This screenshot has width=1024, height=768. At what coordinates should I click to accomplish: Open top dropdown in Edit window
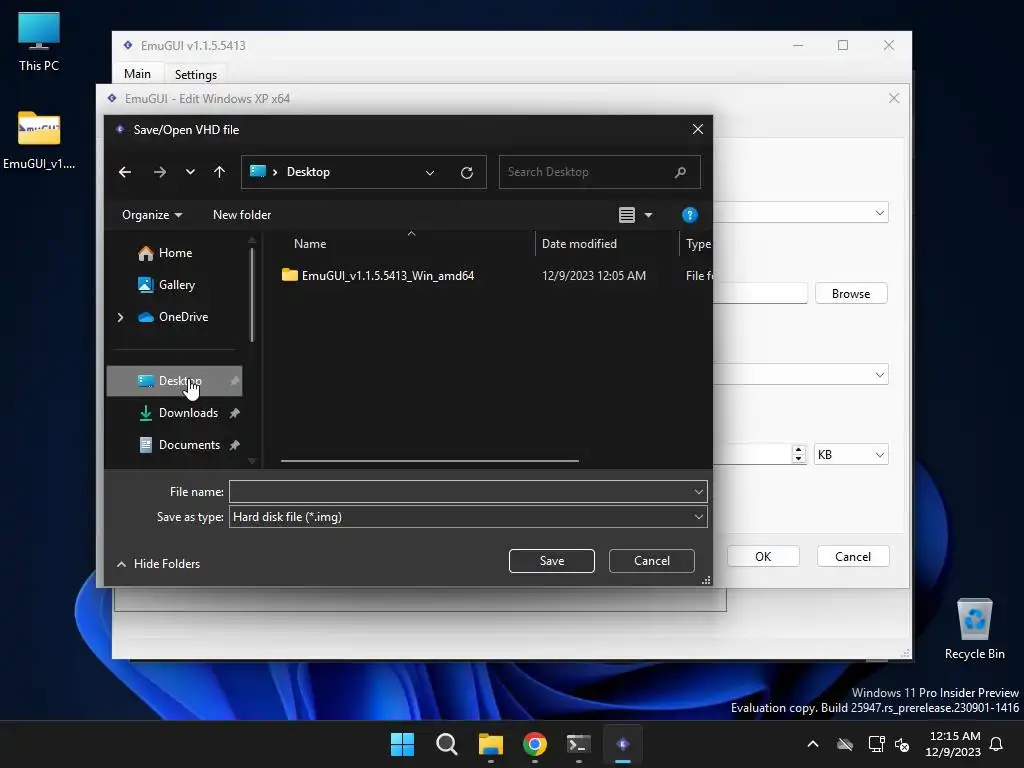point(880,213)
